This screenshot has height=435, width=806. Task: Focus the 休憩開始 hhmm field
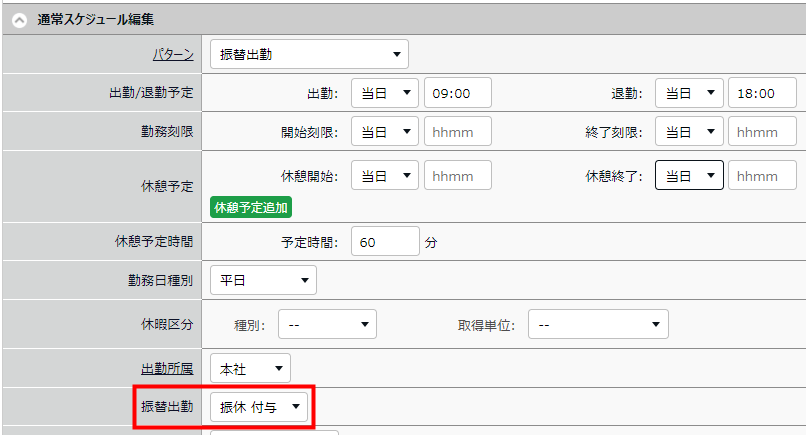click(457, 175)
